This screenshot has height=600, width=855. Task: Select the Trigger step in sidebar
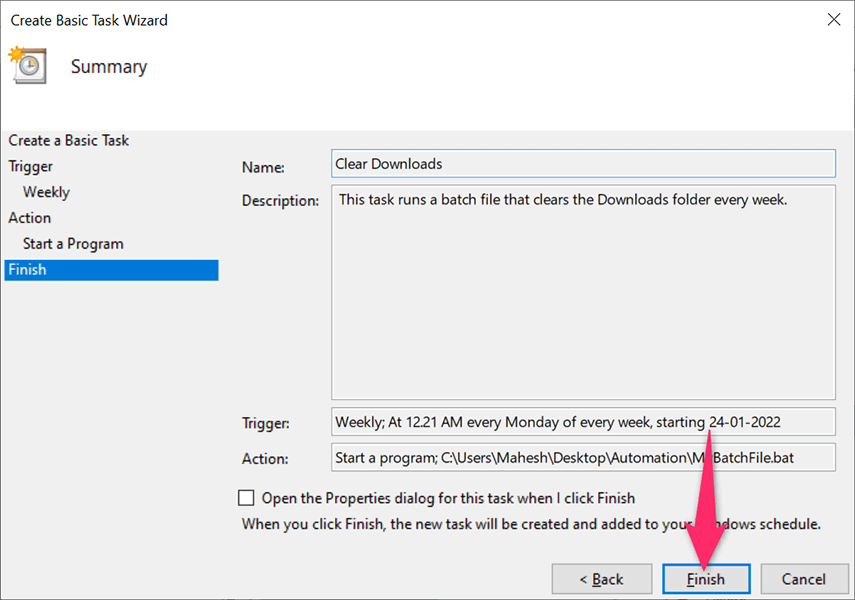point(31,167)
